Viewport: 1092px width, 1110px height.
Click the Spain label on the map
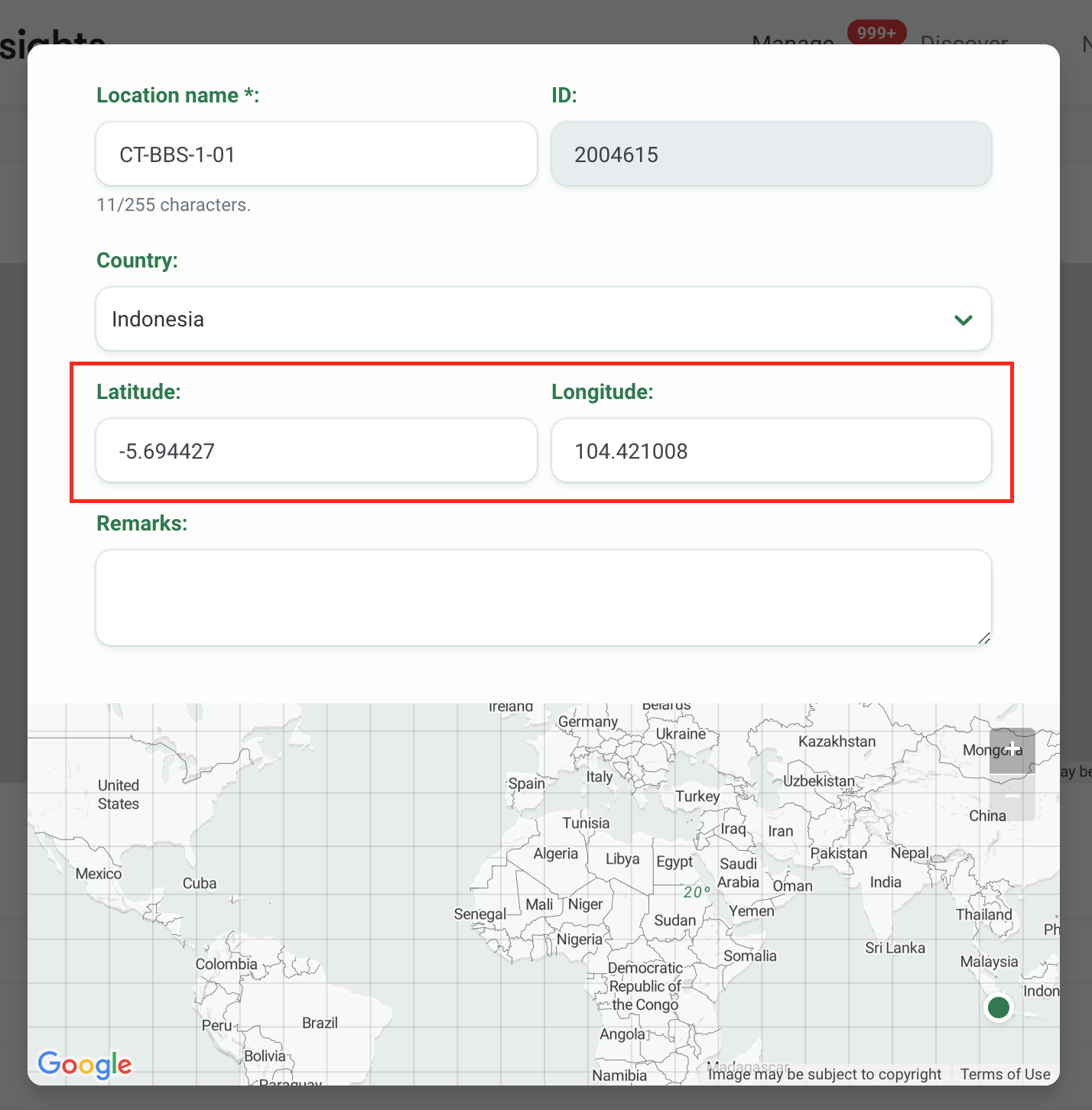[527, 784]
